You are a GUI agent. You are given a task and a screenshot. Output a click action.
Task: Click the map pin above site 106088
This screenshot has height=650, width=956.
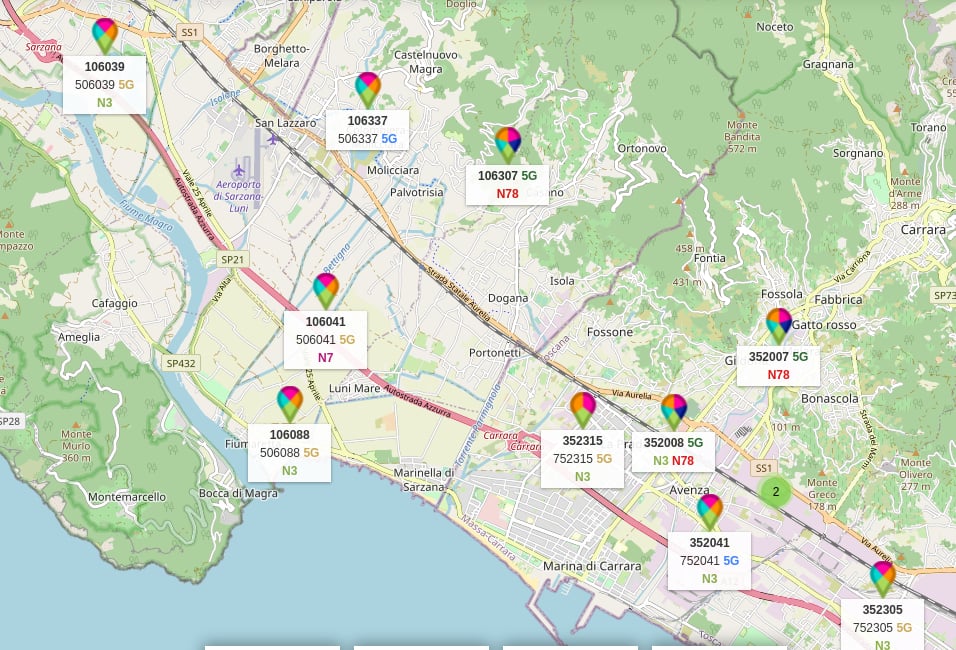pyautogui.click(x=290, y=404)
